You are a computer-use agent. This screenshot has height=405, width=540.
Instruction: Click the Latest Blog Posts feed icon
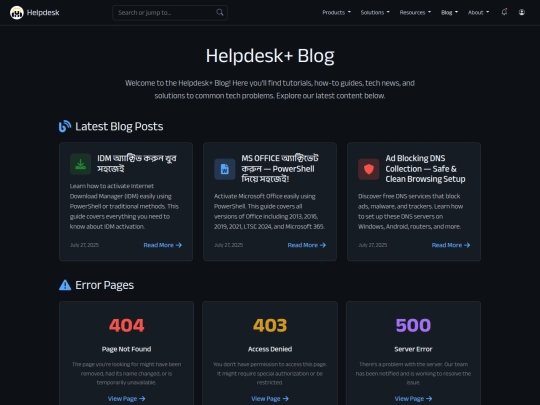click(65, 126)
